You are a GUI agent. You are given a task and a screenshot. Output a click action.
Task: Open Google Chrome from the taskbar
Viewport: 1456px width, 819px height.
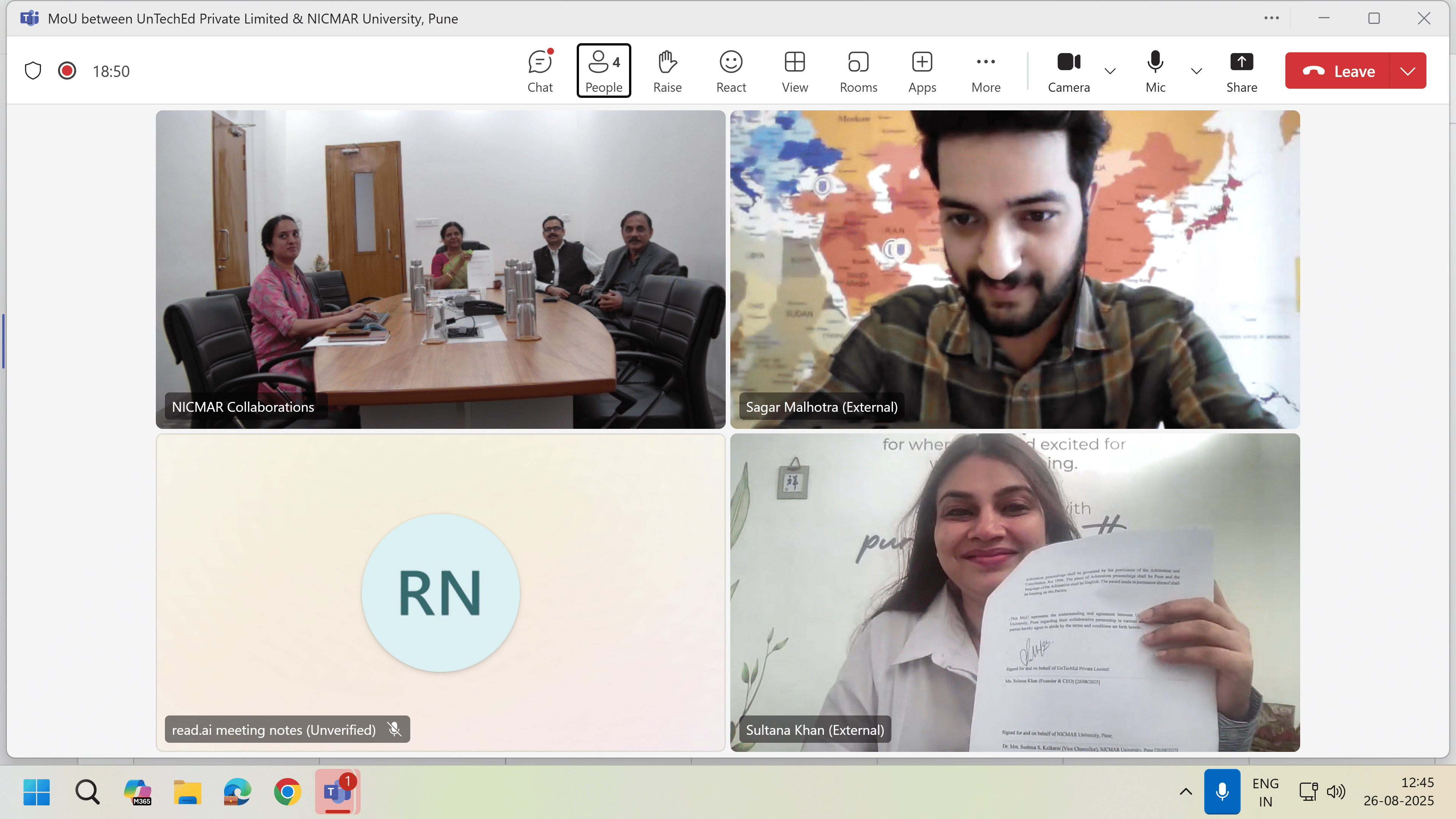(287, 791)
